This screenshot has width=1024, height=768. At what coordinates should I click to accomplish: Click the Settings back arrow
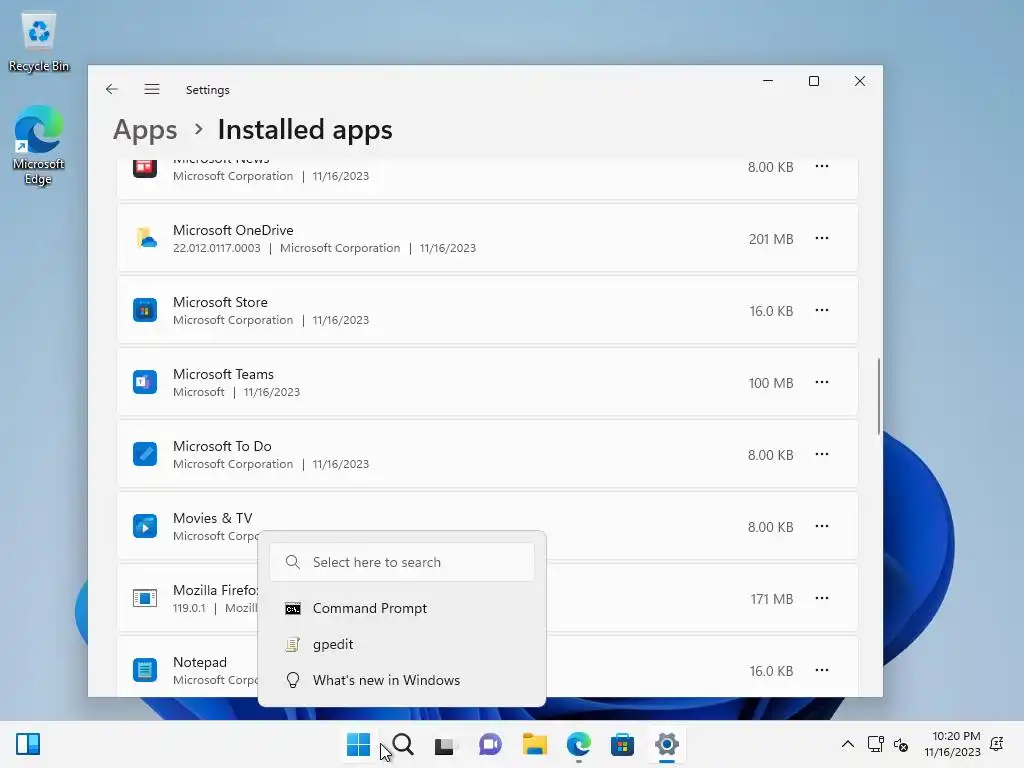[x=112, y=89]
